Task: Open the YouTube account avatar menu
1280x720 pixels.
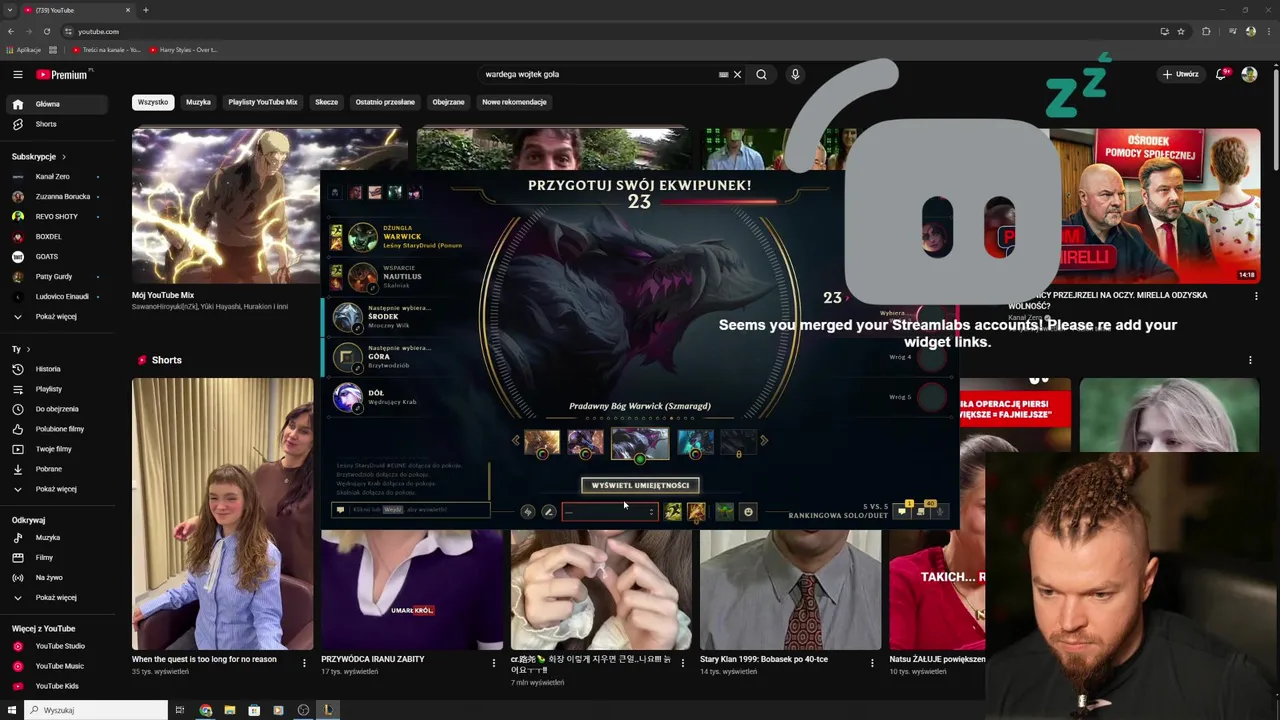Action: tap(1249, 74)
